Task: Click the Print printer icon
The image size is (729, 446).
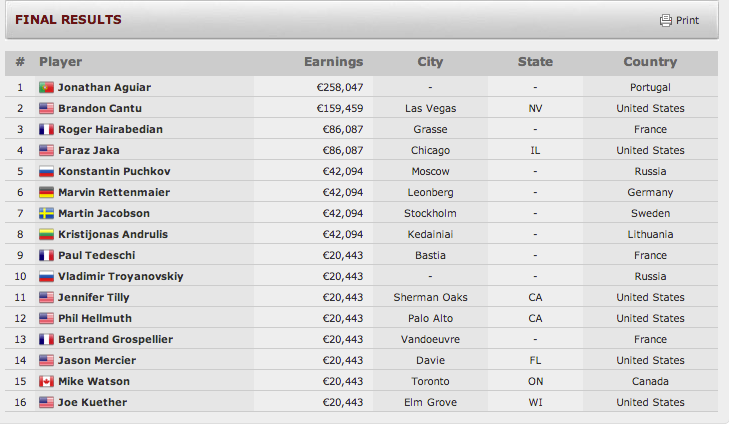Action: [x=666, y=20]
